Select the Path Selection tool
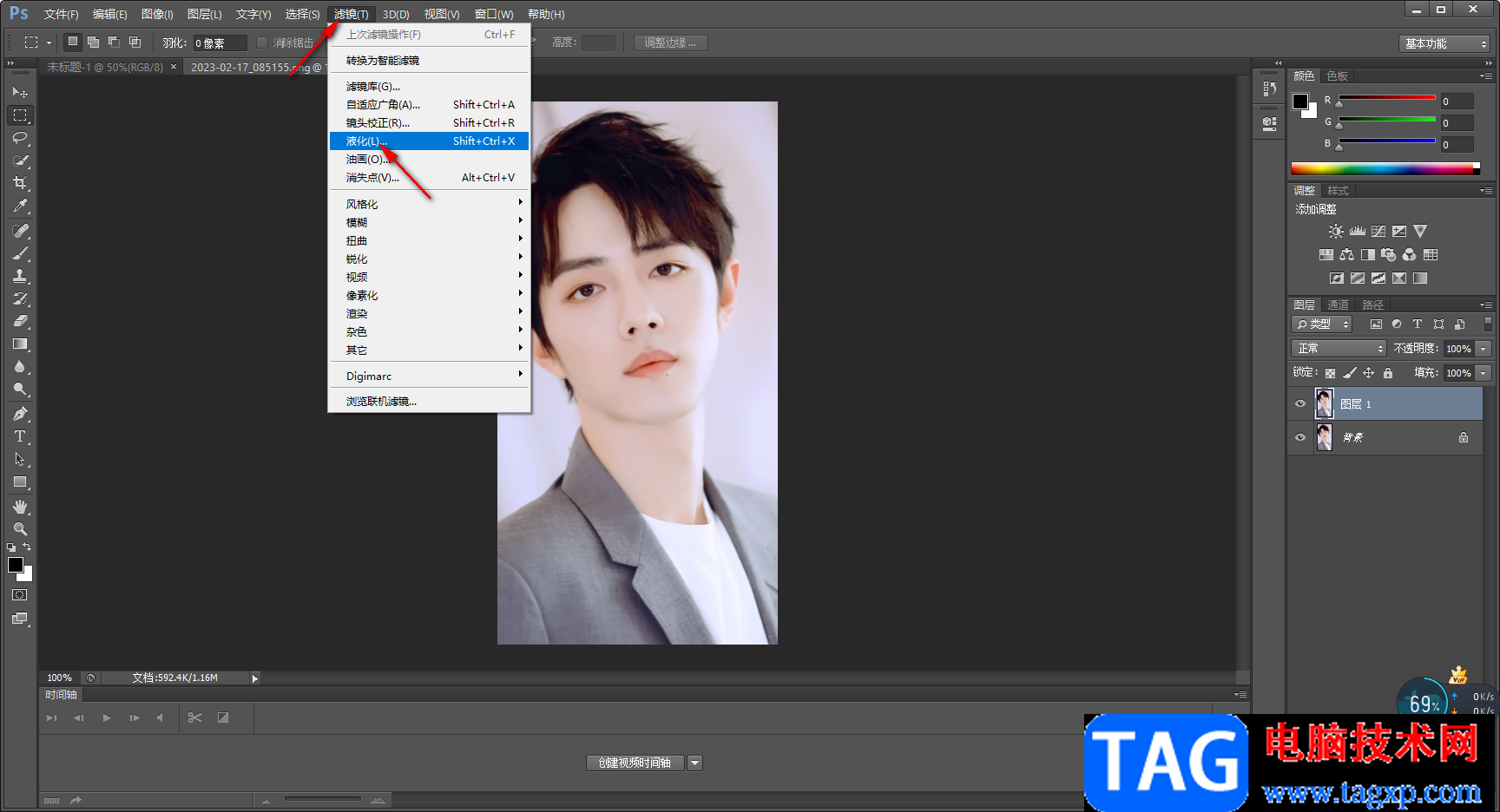1500x812 pixels. (20, 459)
